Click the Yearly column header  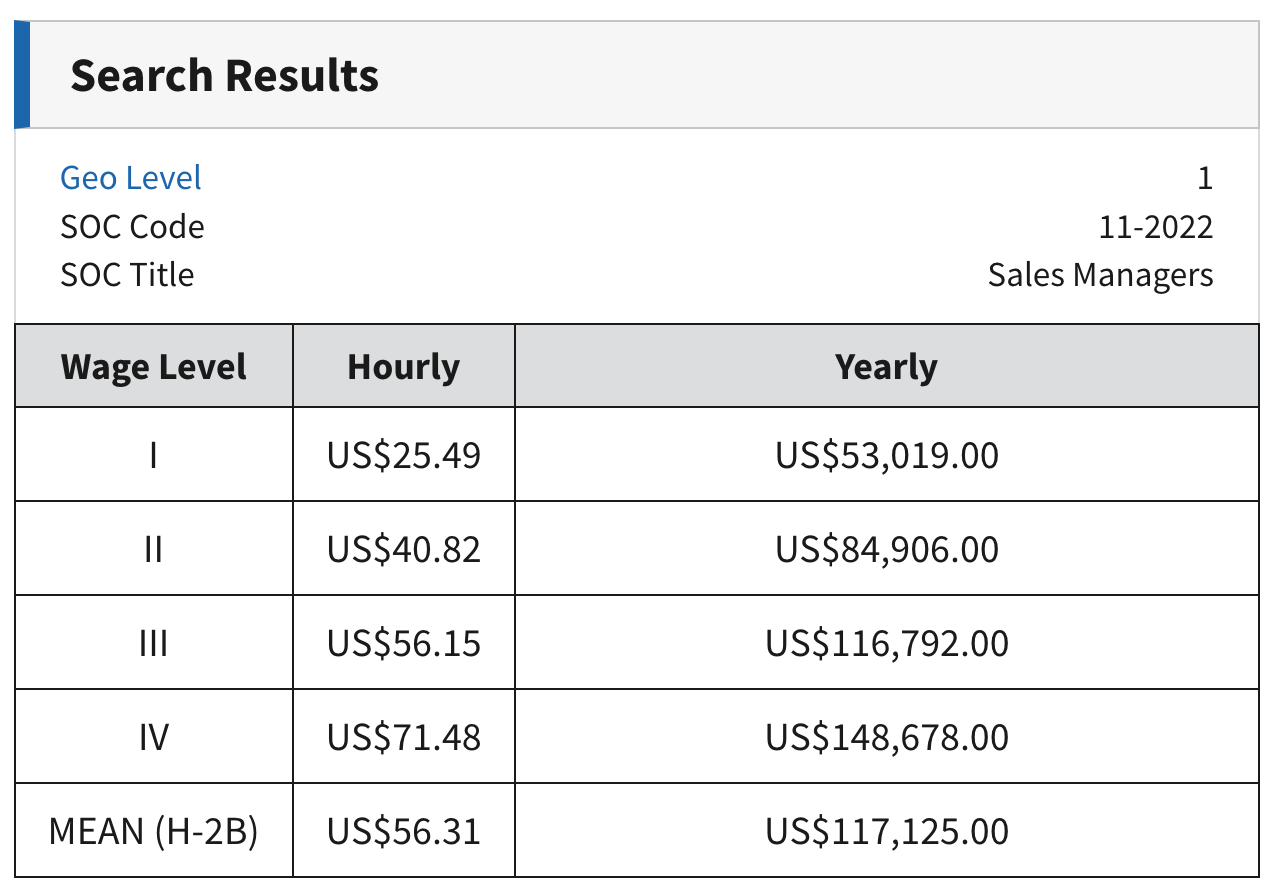885,366
